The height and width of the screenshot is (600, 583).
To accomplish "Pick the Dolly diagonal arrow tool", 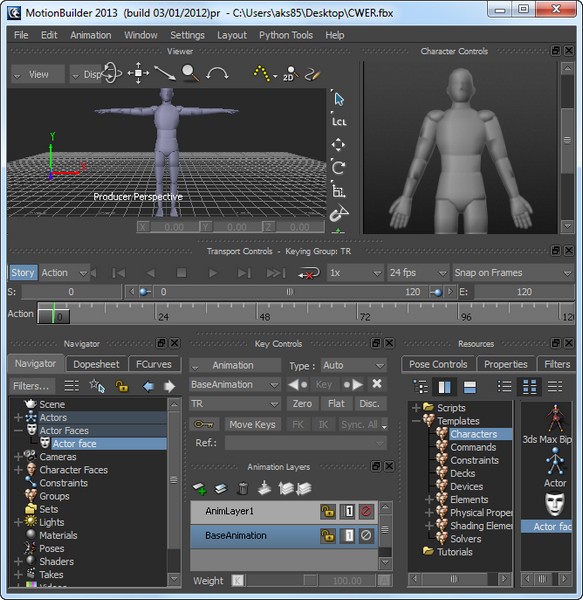I will tap(164, 73).
